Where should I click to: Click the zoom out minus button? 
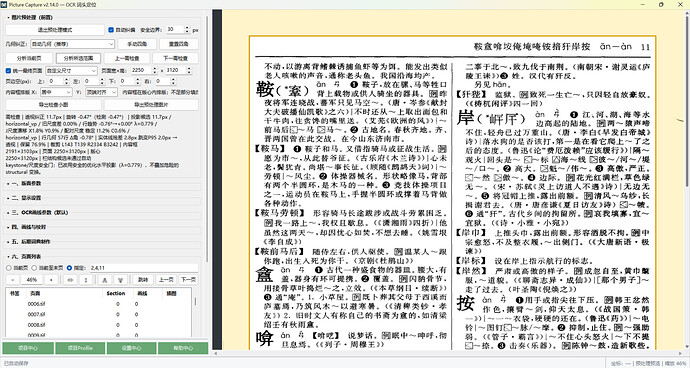(13, 280)
